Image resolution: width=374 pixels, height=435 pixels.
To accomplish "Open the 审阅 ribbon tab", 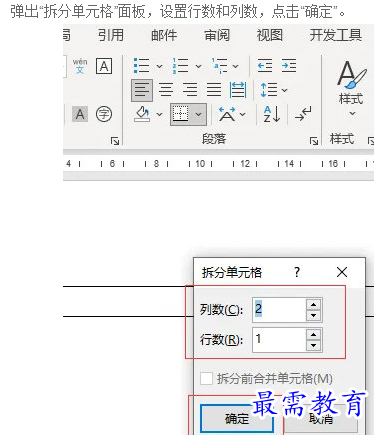I will tap(217, 35).
